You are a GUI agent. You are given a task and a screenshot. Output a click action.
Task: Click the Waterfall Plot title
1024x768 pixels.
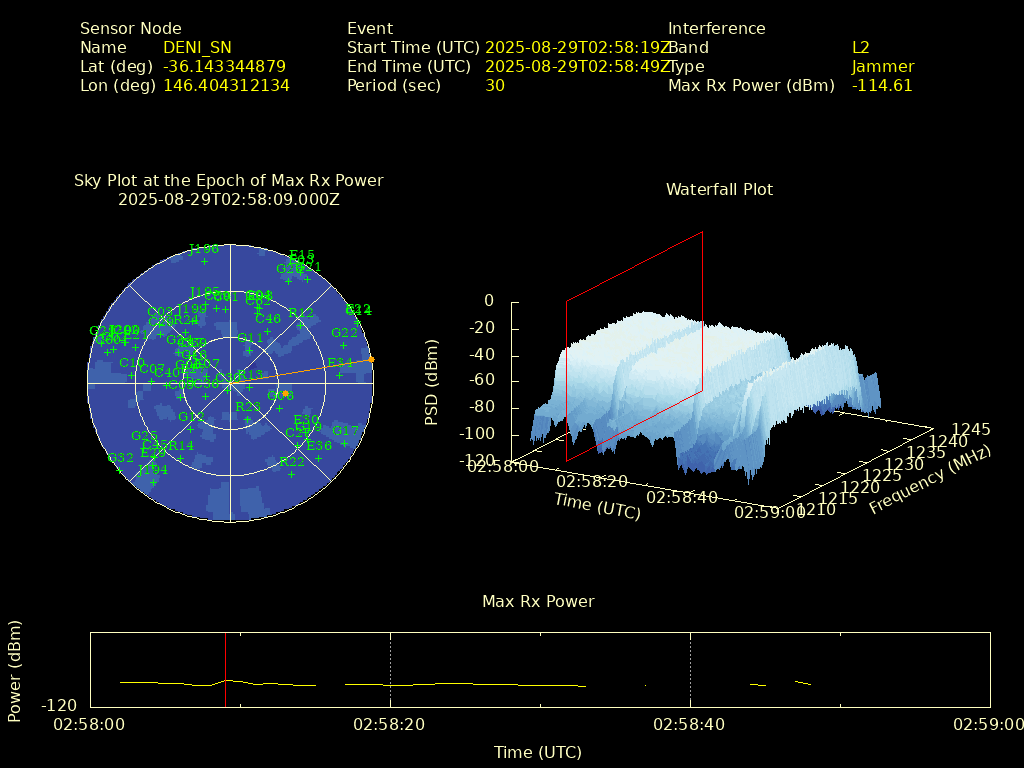[719, 189]
